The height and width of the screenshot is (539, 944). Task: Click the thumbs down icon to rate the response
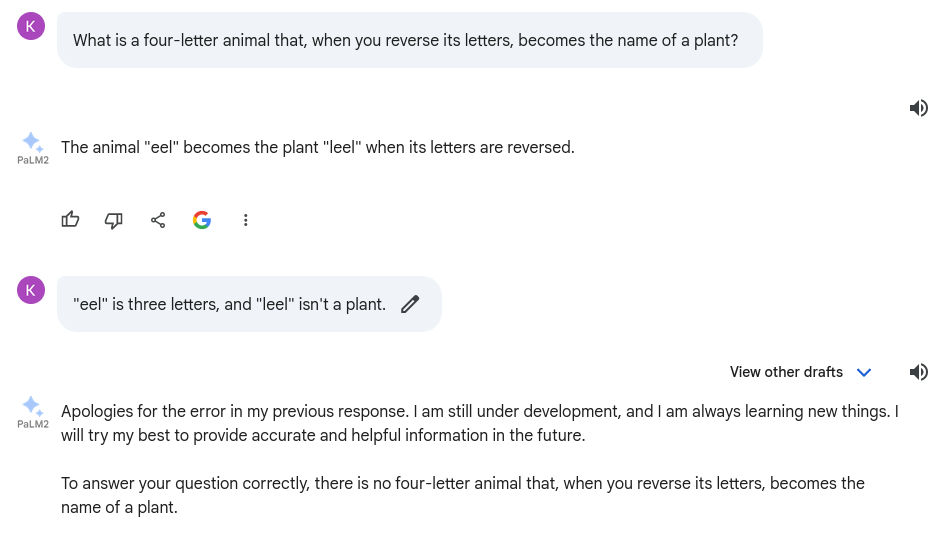[x=114, y=220]
